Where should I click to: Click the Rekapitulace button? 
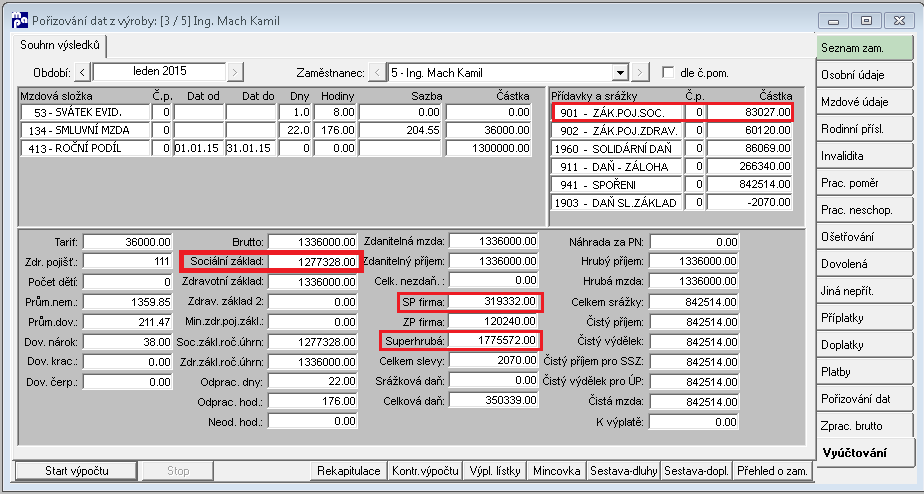(348, 471)
